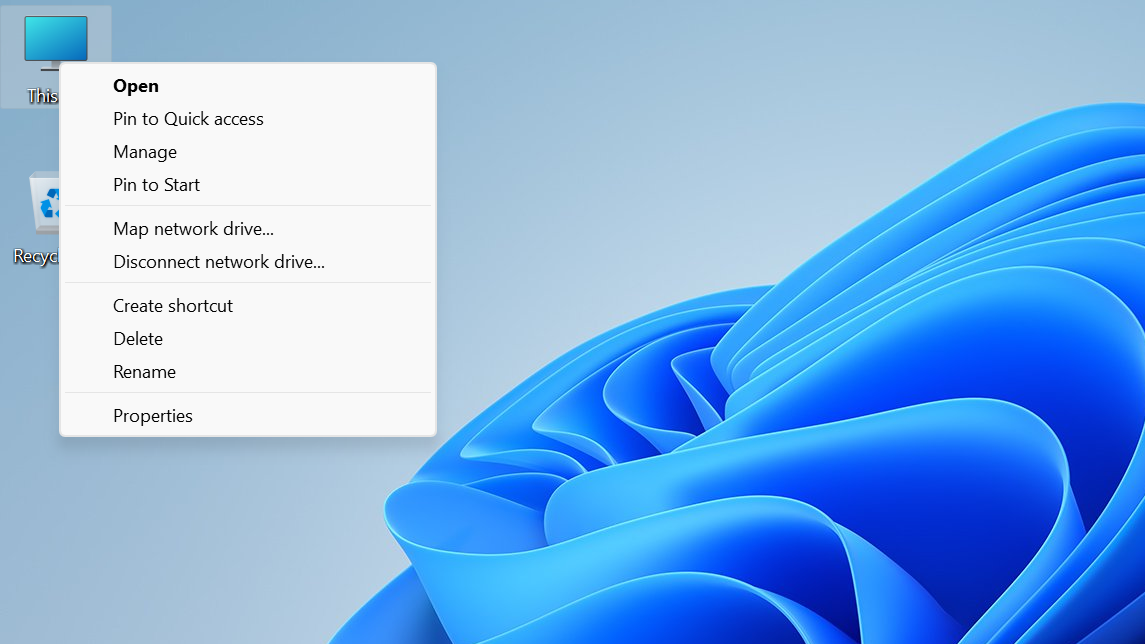Screen dimensions: 1145x644
Task: Select Disconnect network drive... entry
Action: pos(219,262)
